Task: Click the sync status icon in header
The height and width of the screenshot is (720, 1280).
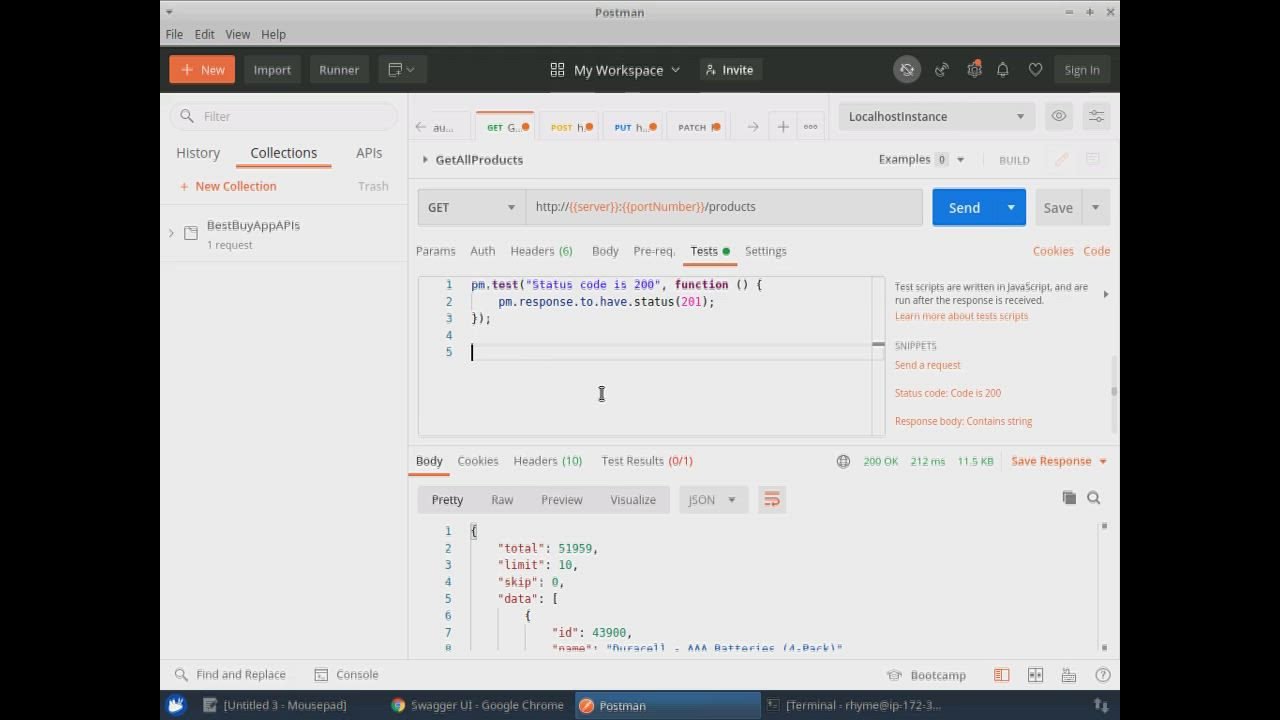Action: pyautogui.click(x=907, y=70)
